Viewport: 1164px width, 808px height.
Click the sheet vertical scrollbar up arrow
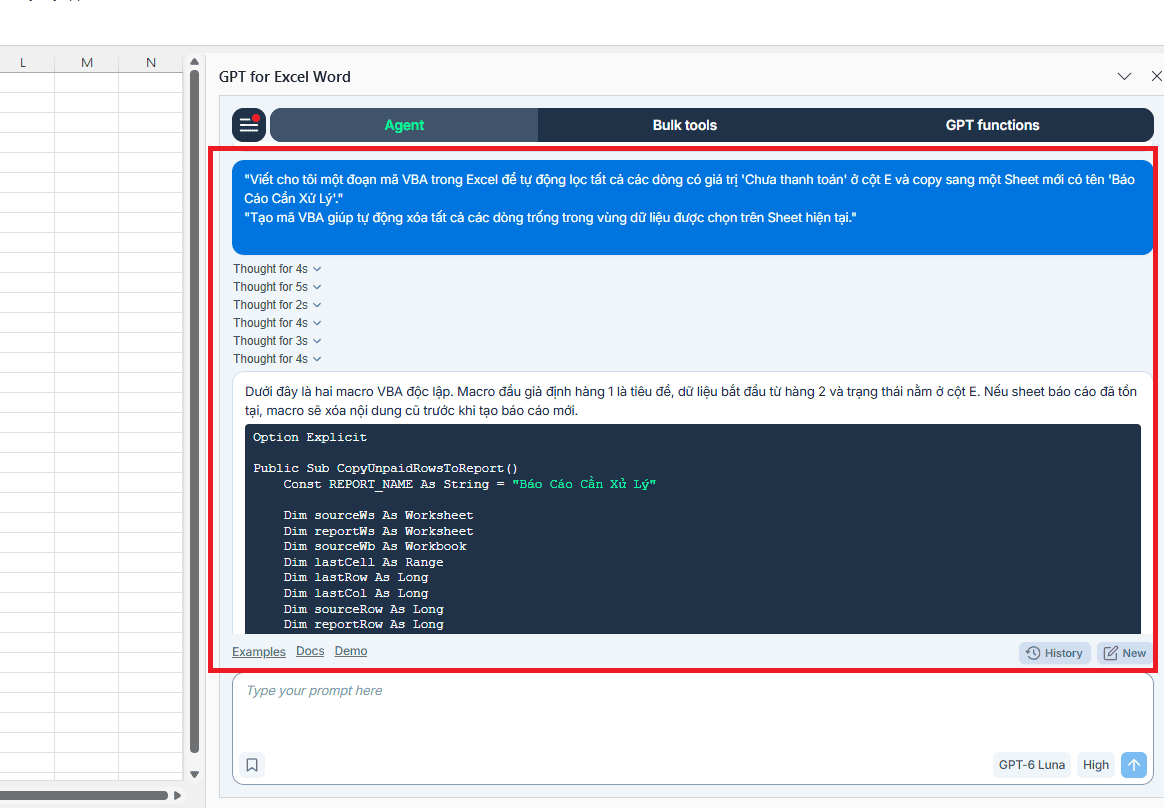tap(194, 62)
